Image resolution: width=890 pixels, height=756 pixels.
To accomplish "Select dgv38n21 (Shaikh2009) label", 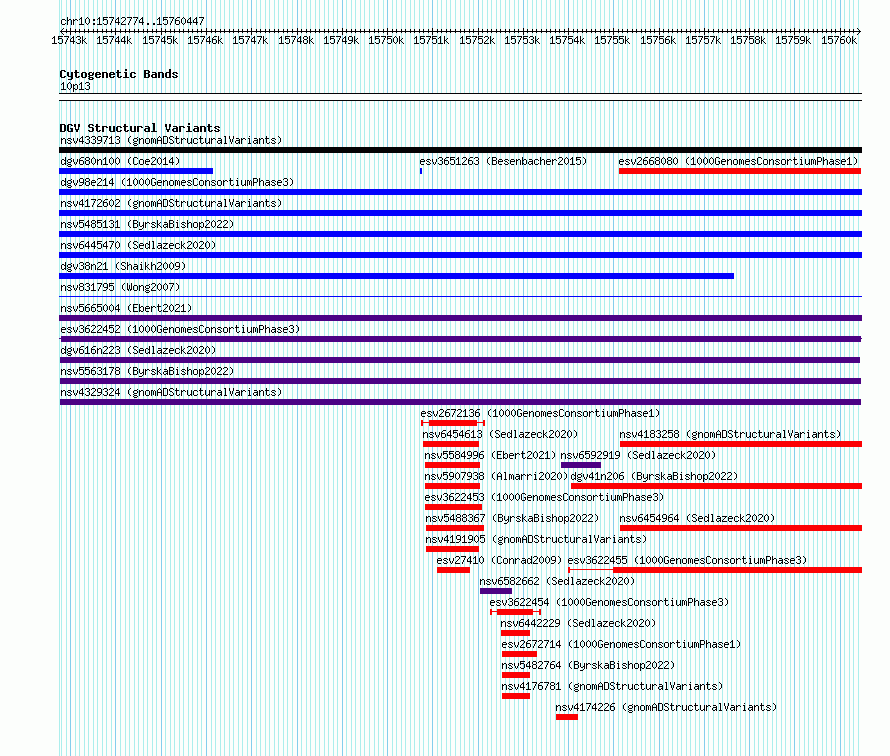I will (x=123, y=266).
